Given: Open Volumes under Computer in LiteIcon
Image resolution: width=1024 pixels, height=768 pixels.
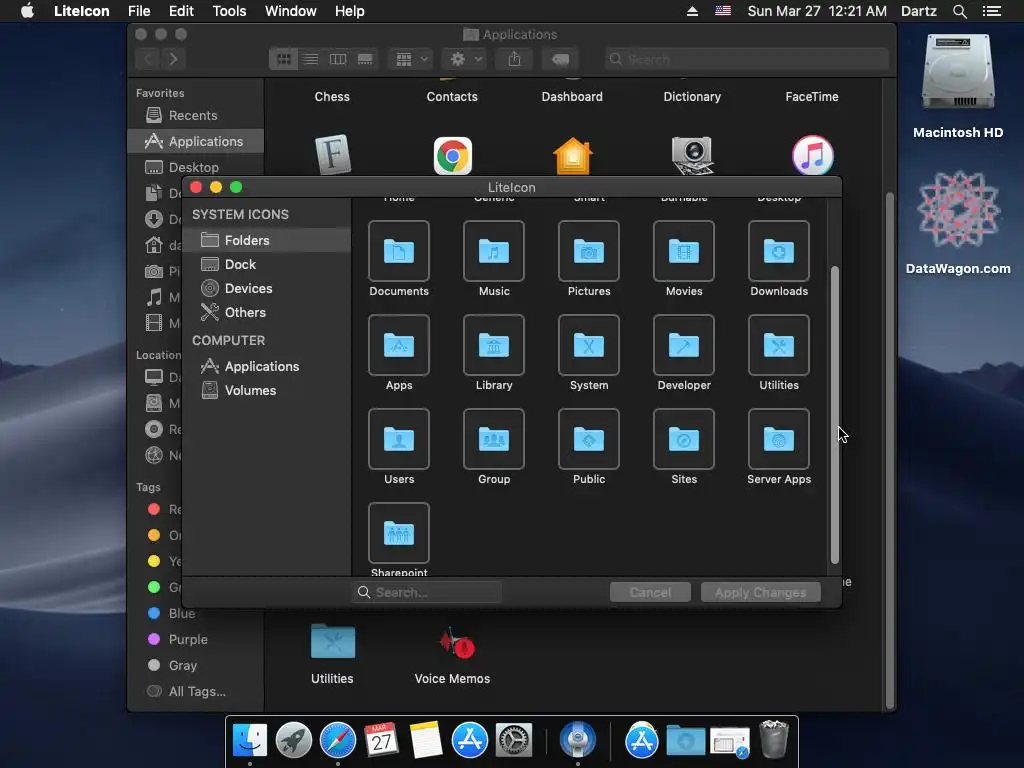Looking at the screenshot, I should click(266, 391).
